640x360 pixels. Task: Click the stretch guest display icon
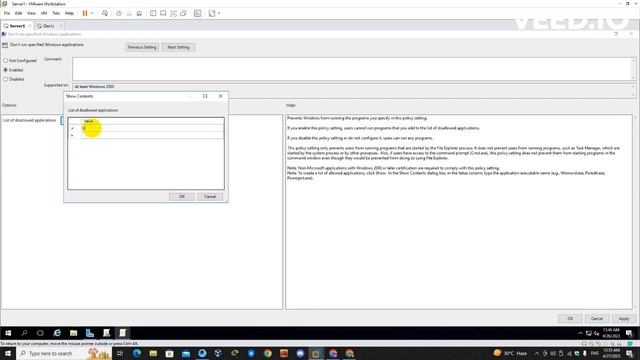(x=212, y=13)
